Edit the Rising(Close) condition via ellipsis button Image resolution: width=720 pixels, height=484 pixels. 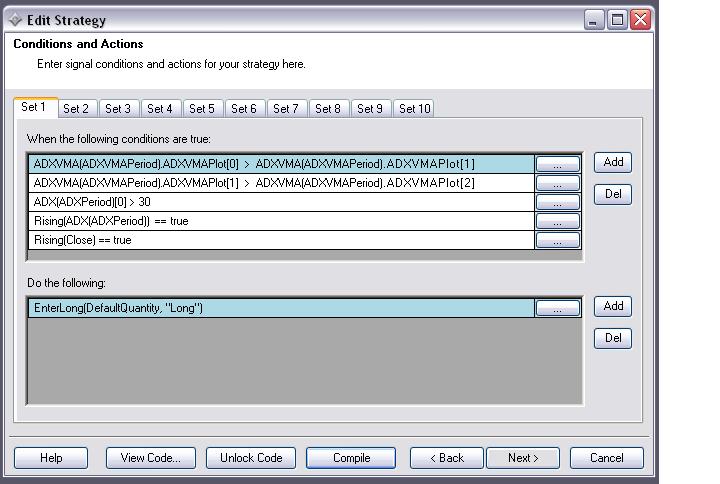coord(557,240)
